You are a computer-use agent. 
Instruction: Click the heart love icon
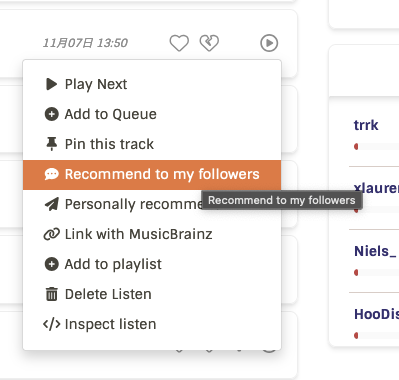[179, 43]
